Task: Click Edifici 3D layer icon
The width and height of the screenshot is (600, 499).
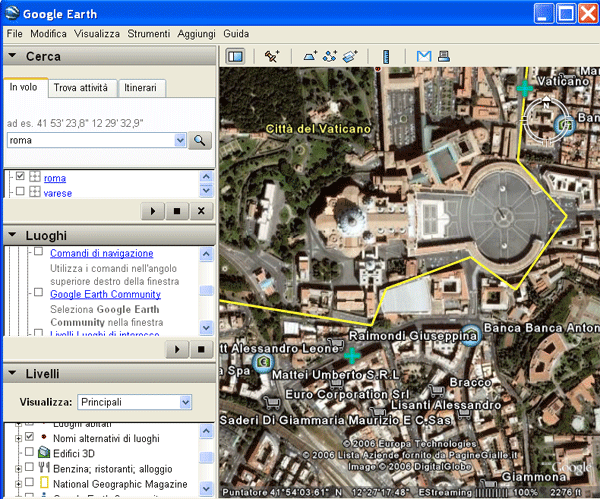Action: tap(44, 452)
